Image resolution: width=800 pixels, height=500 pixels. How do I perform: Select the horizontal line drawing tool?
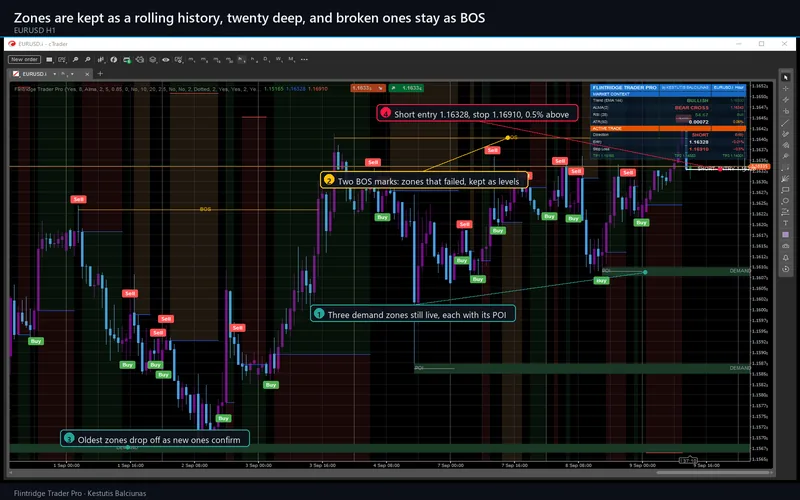coord(786,111)
